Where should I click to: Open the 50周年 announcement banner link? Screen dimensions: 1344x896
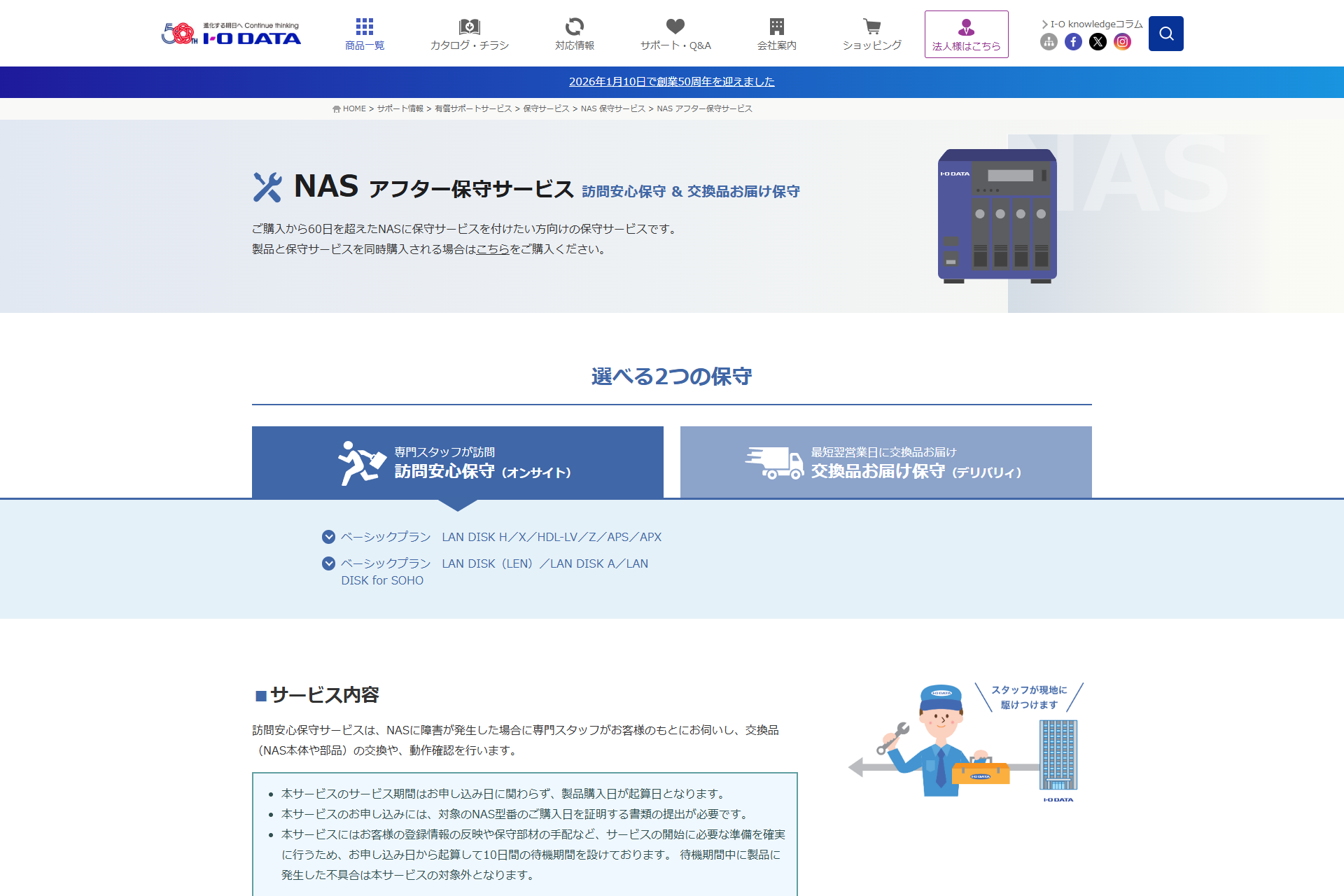(x=671, y=82)
